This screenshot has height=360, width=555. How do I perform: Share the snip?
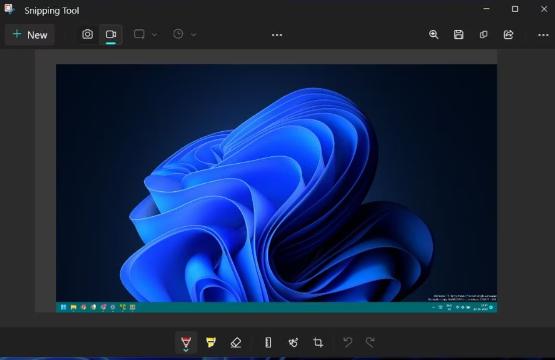[508, 34]
